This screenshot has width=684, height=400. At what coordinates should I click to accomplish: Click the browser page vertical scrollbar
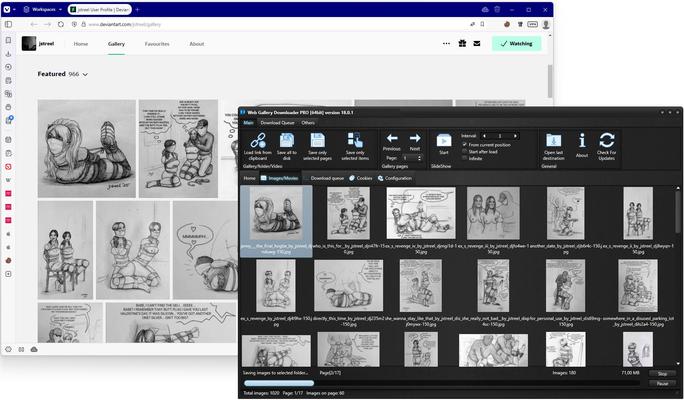[550, 82]
